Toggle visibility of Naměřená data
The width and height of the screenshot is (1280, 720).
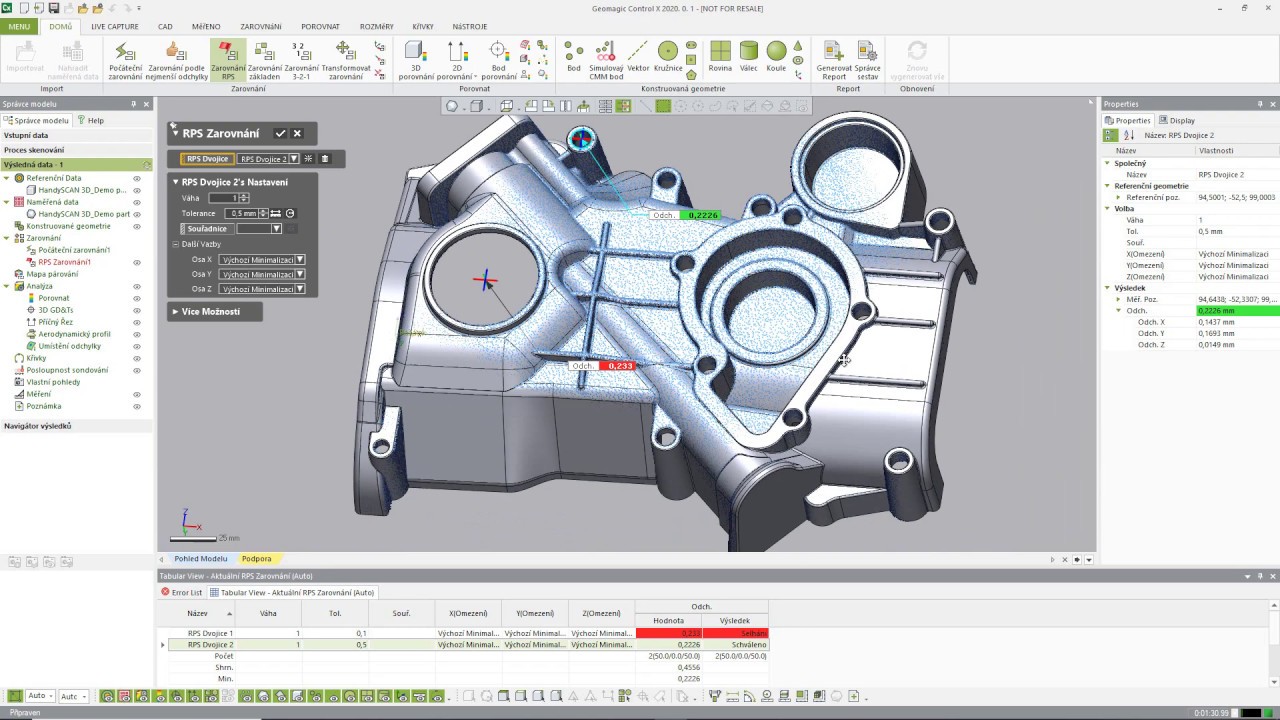(137, 202)
